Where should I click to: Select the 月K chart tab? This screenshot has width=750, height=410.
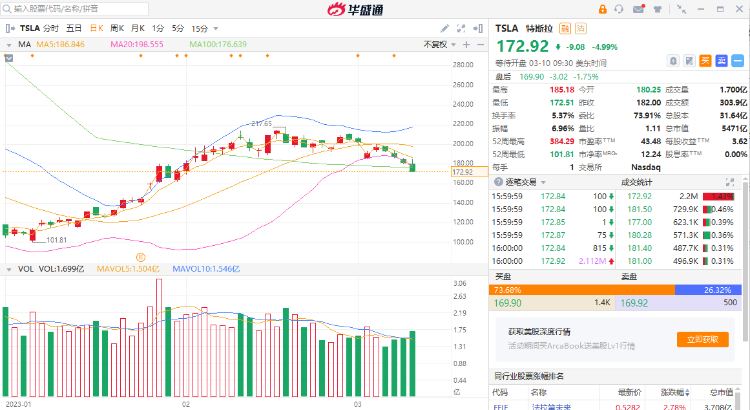138,29
